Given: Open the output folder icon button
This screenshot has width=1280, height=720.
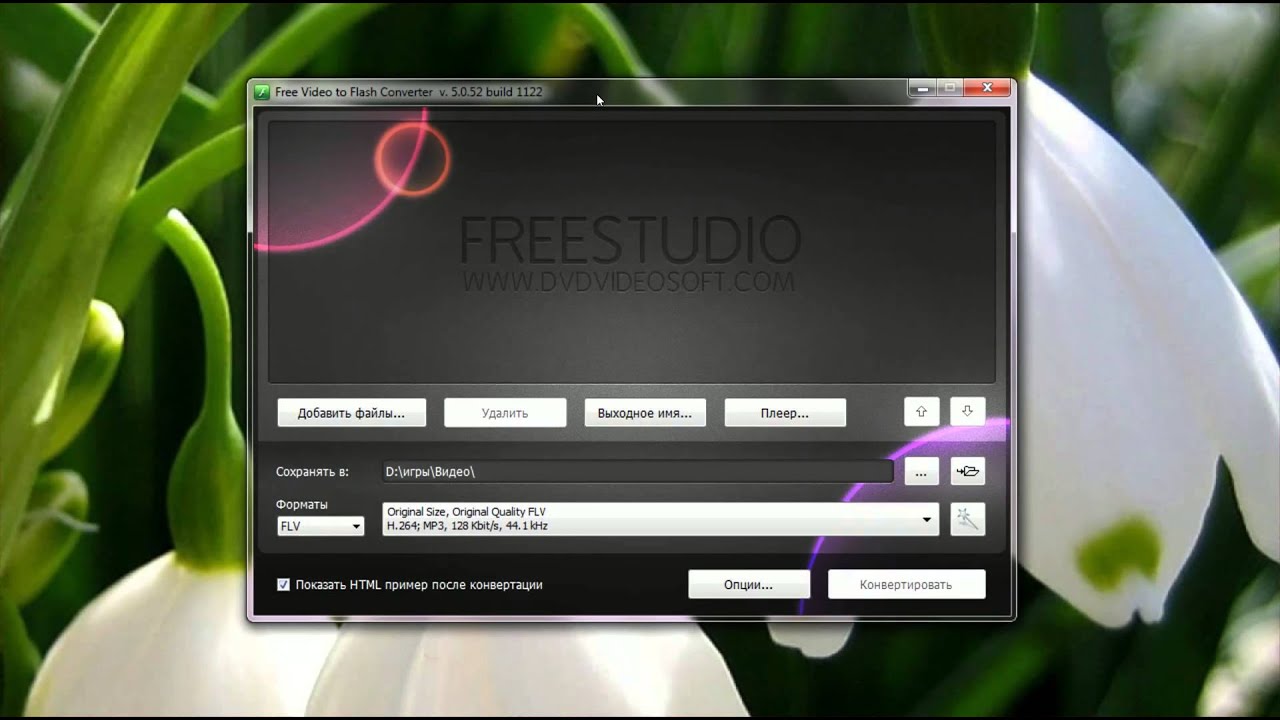Looking at the screenshot, I should [967, 471].
